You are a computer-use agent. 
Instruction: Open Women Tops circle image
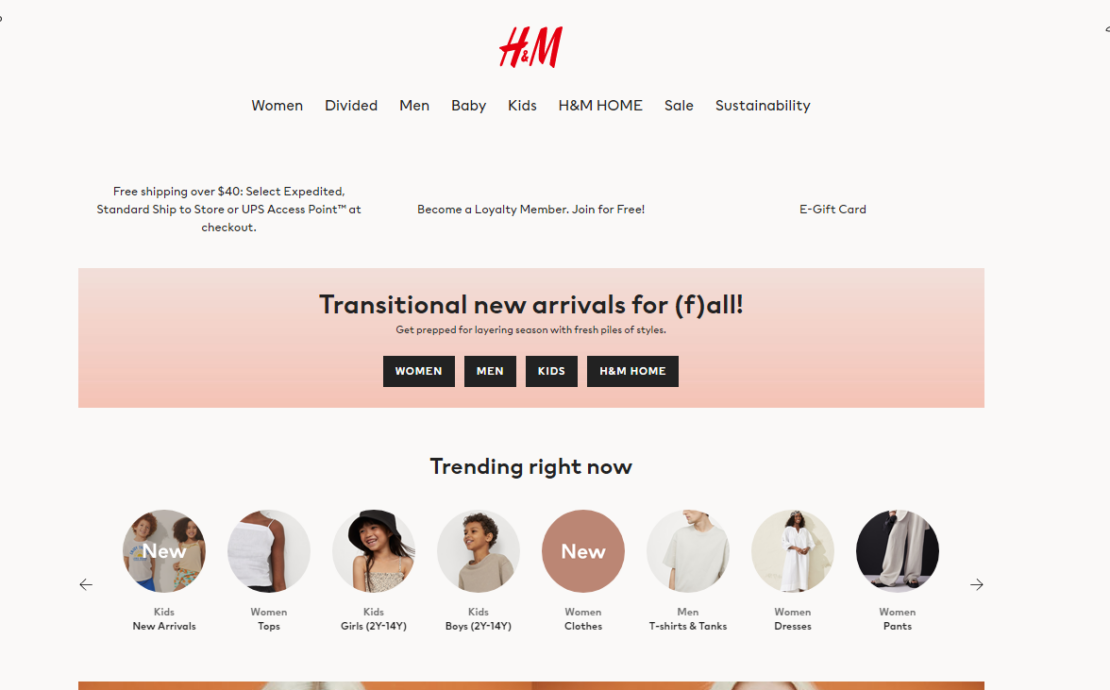click(269, 551)
